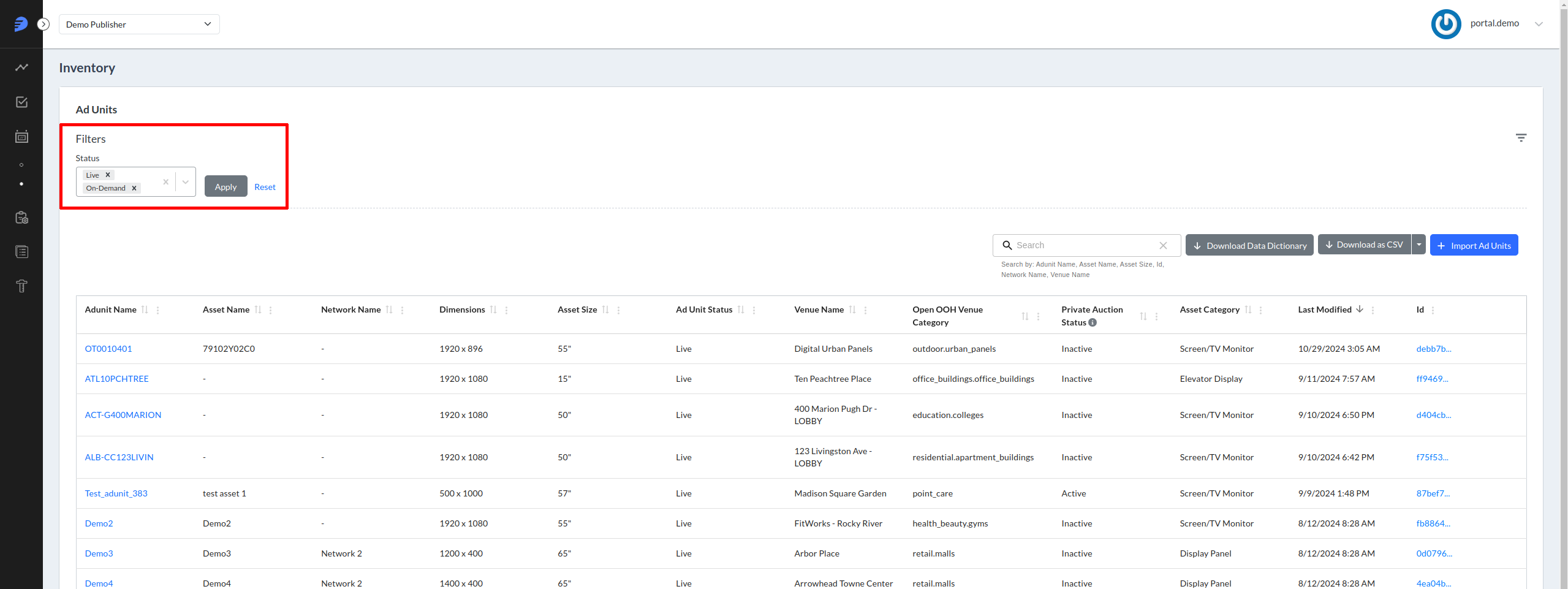Open the Status filter dropdown arrow
The width and height of the screenshot is (1568, 589).
[x=186, y=181]
